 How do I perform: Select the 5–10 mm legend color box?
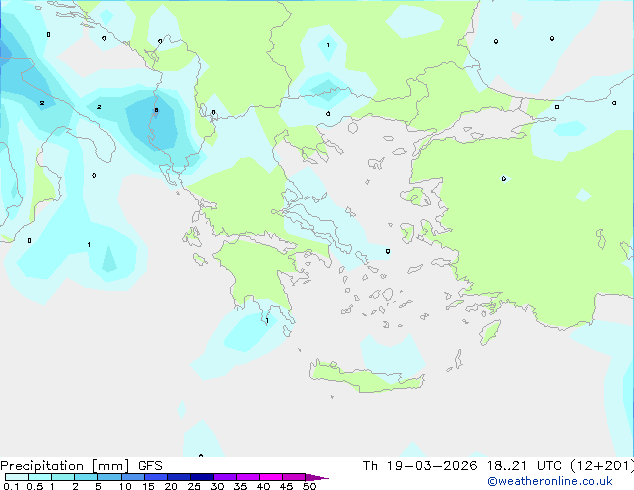tap(109, 477)
